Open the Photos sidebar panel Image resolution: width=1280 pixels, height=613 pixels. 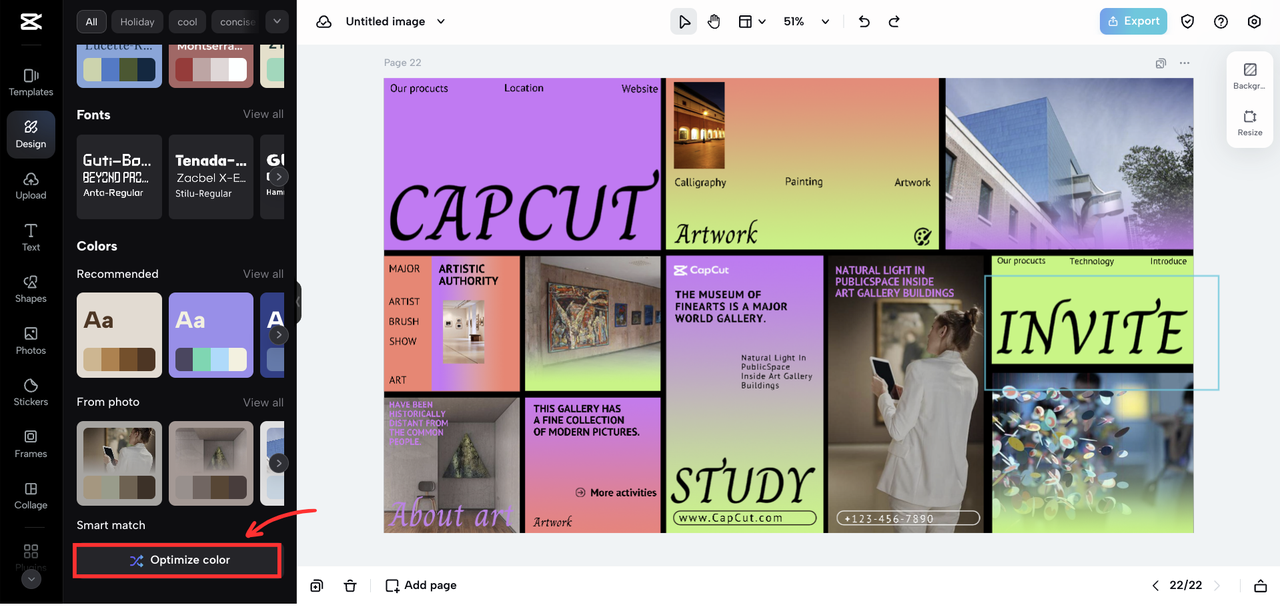click(x=31, y=341)
